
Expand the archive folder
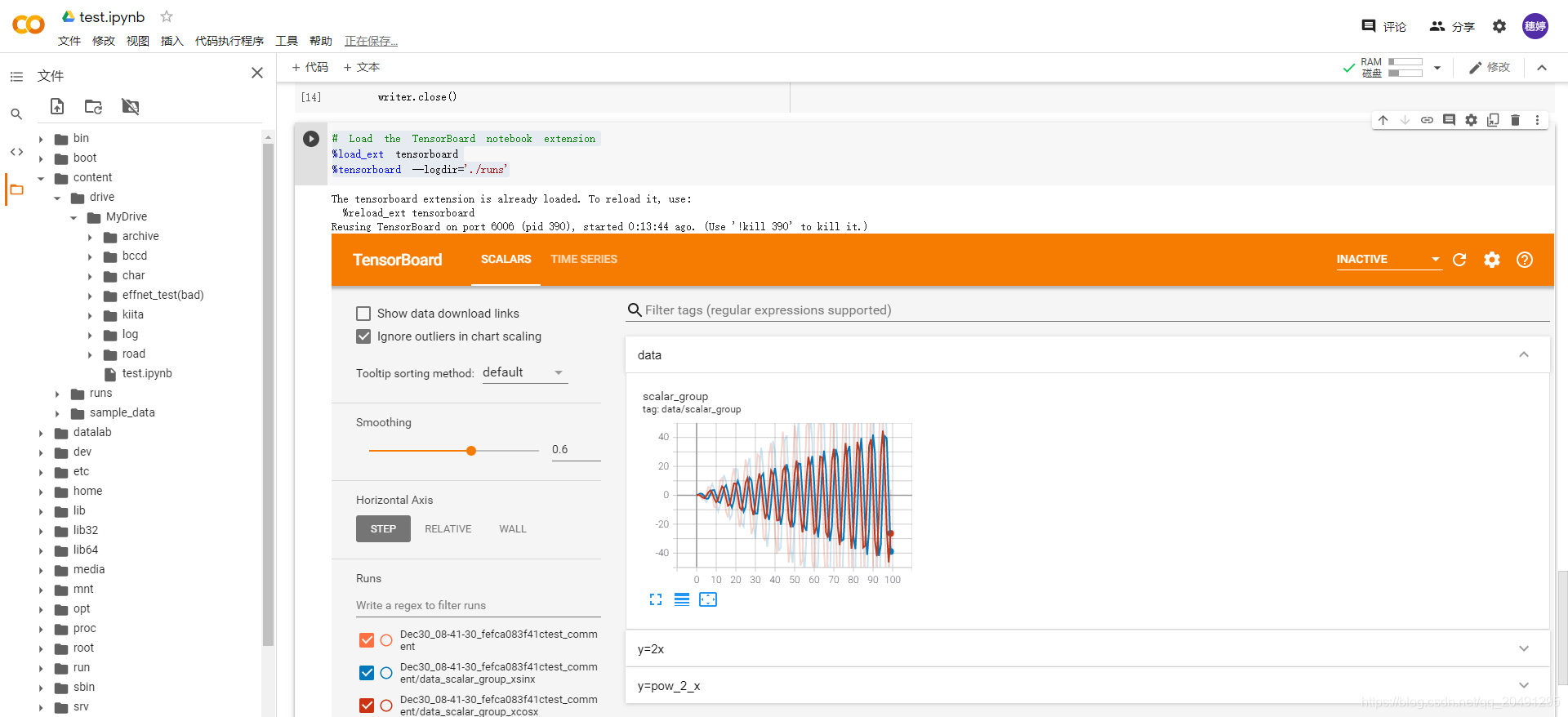pos(90,237)
